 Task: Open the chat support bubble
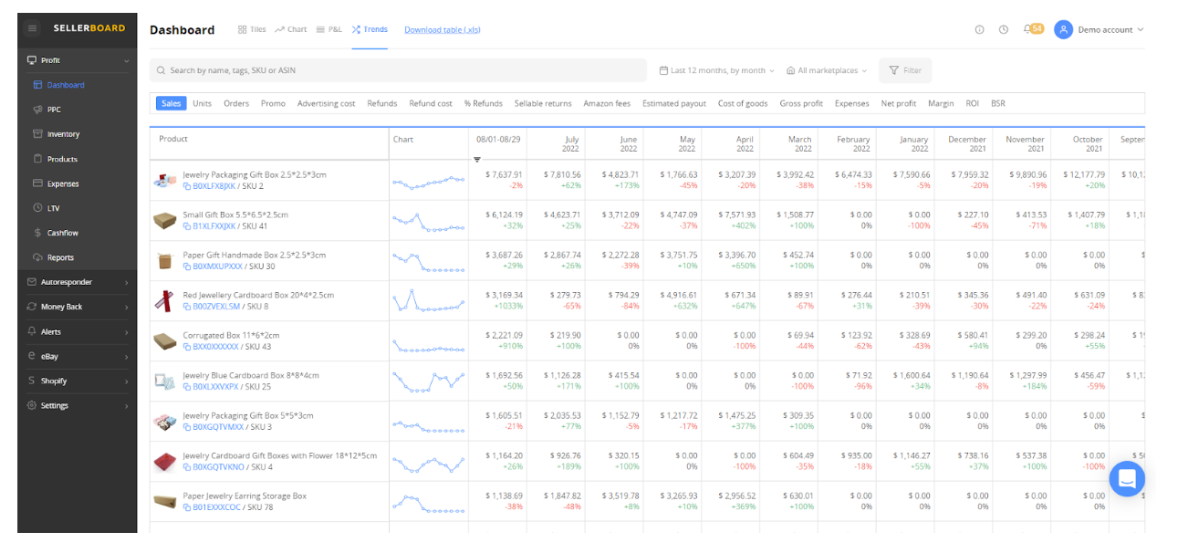(1126, 479)
